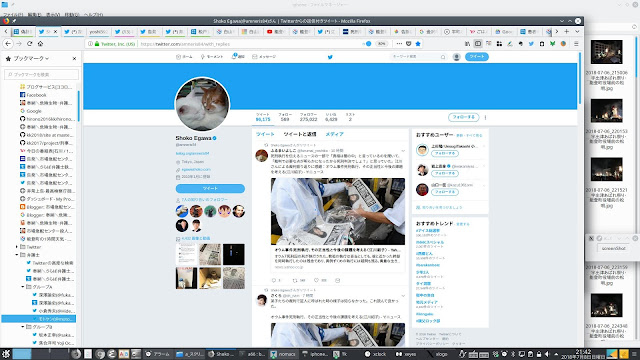Open the newspaper photo in first tweet
The width and height of the screenshot is (640, 360).
tap(338, 211)
